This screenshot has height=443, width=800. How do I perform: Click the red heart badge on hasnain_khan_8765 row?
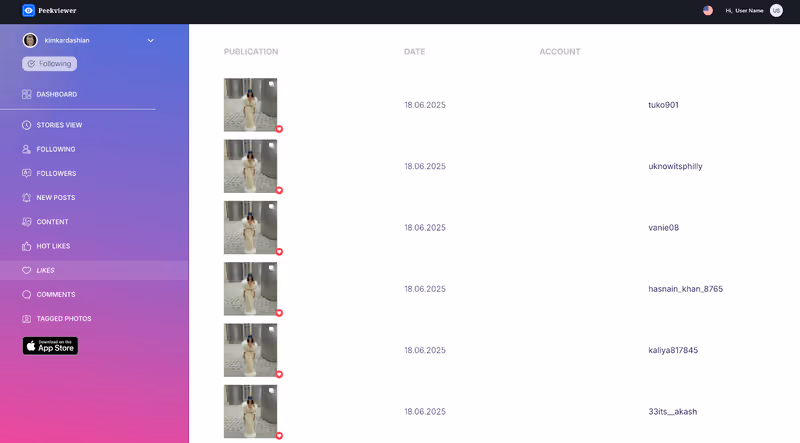tap(279, 313)
